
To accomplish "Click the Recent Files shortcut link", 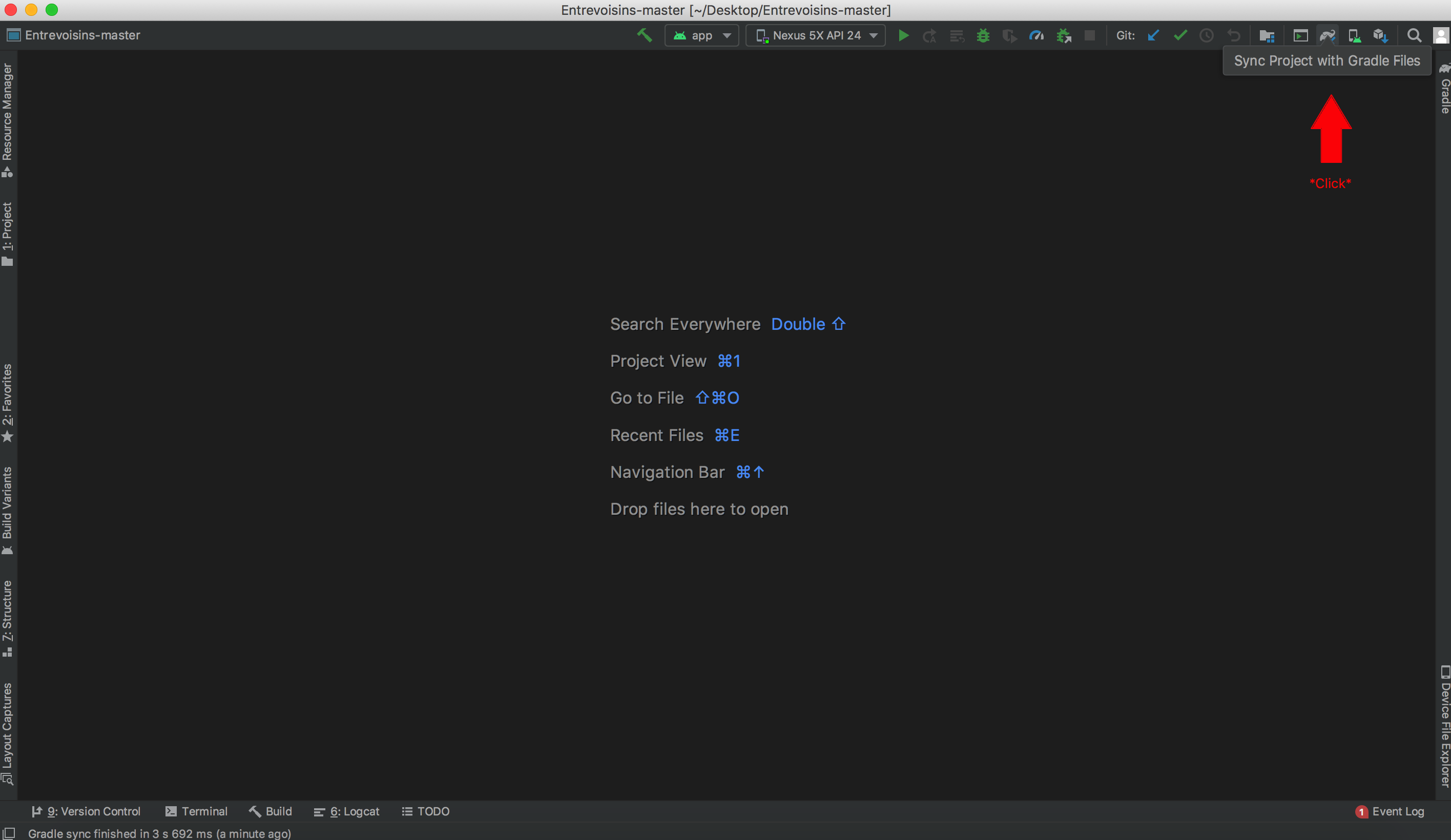I will (x=656, y=435).
